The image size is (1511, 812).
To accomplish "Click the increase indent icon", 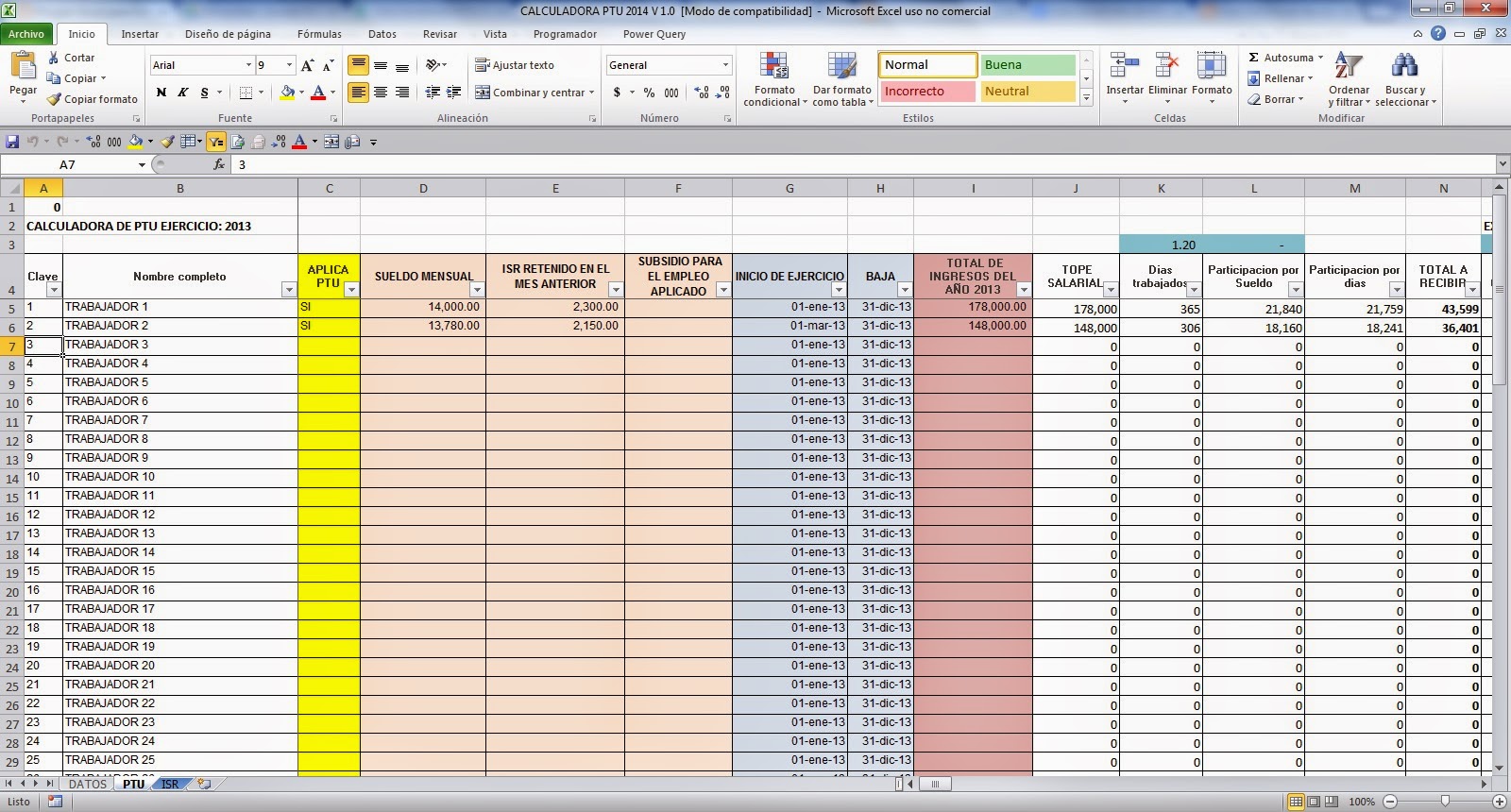I will pos(454,92).
